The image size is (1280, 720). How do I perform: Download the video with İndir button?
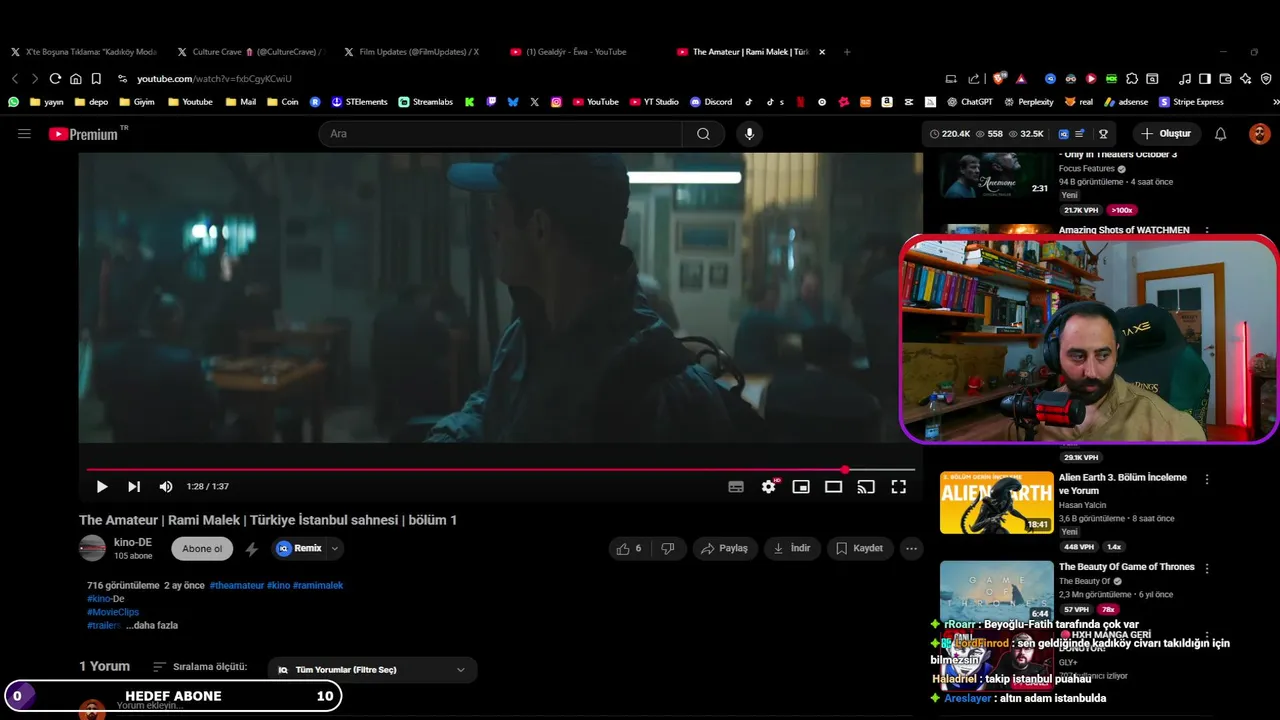coord(792,548)
